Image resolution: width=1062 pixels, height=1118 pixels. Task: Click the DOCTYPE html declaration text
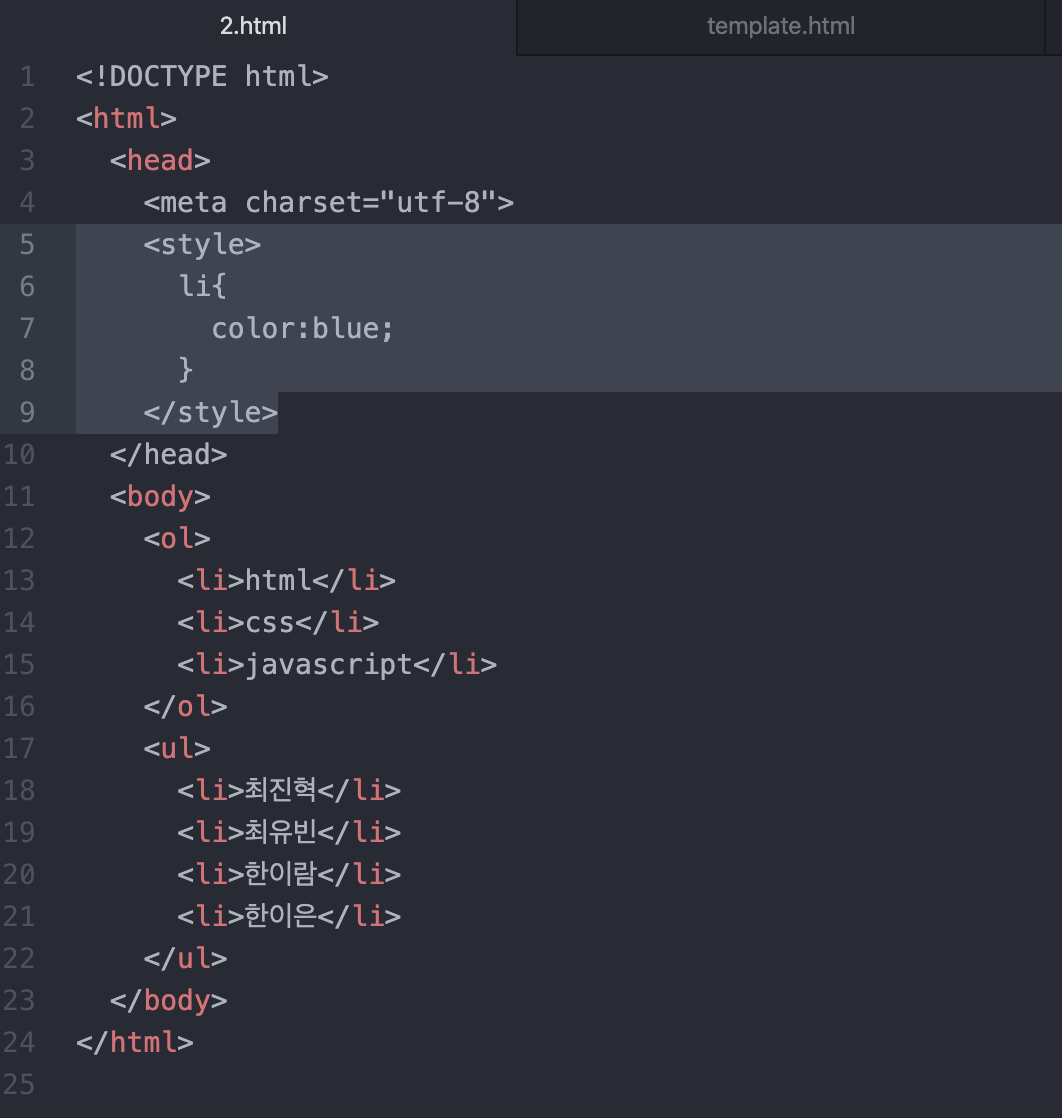(203, 76)
